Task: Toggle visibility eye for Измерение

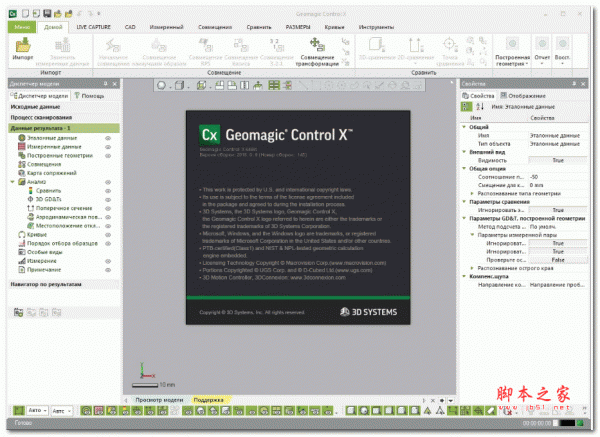Action: click(x=108, y=261)
